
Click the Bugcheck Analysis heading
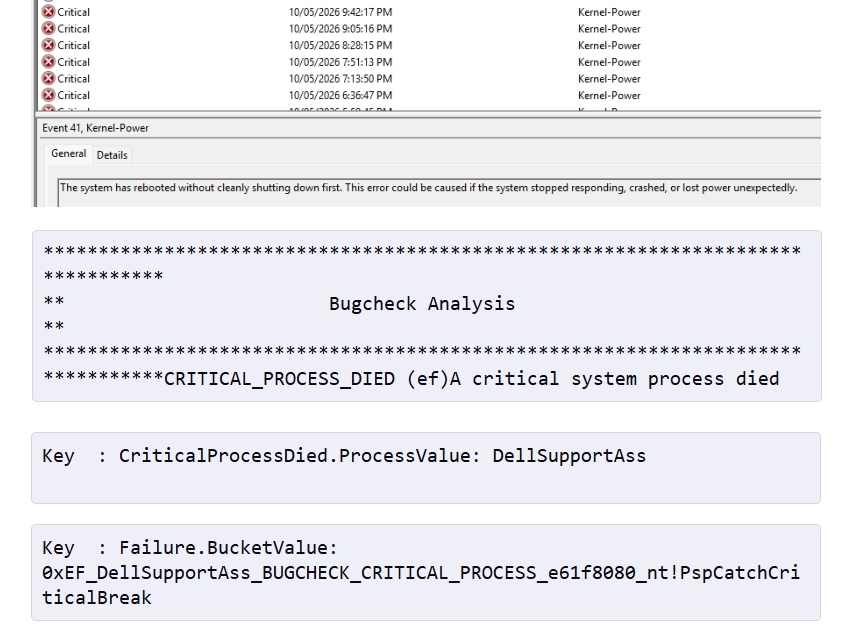click(422, 303)
